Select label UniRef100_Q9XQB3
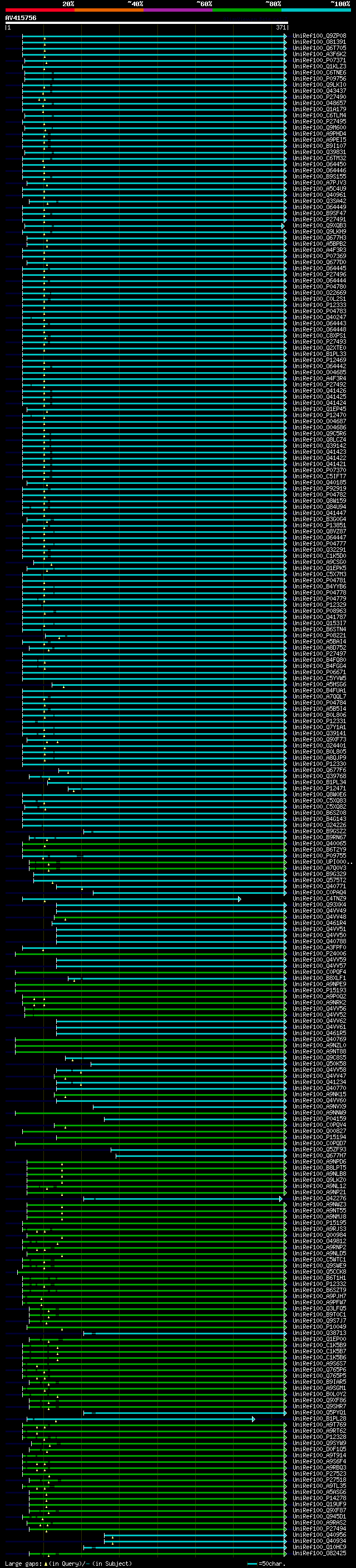This screenshot has width=356, height=1568. [x=319, y=225]
